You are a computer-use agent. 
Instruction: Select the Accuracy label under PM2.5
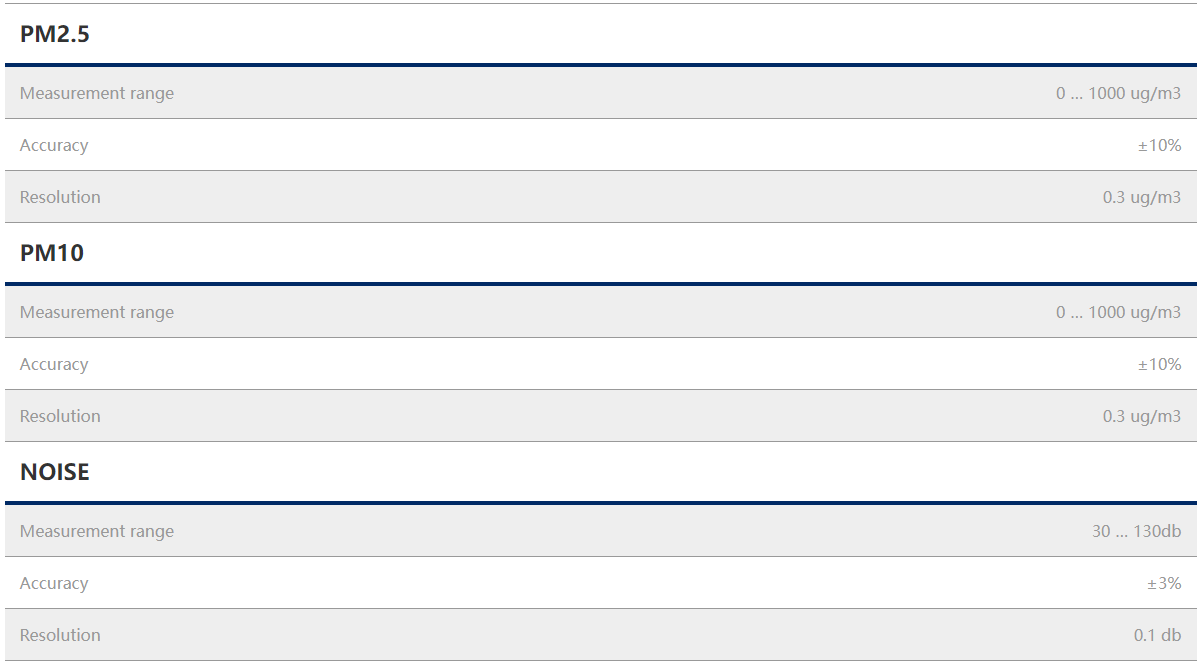[54, 145]
